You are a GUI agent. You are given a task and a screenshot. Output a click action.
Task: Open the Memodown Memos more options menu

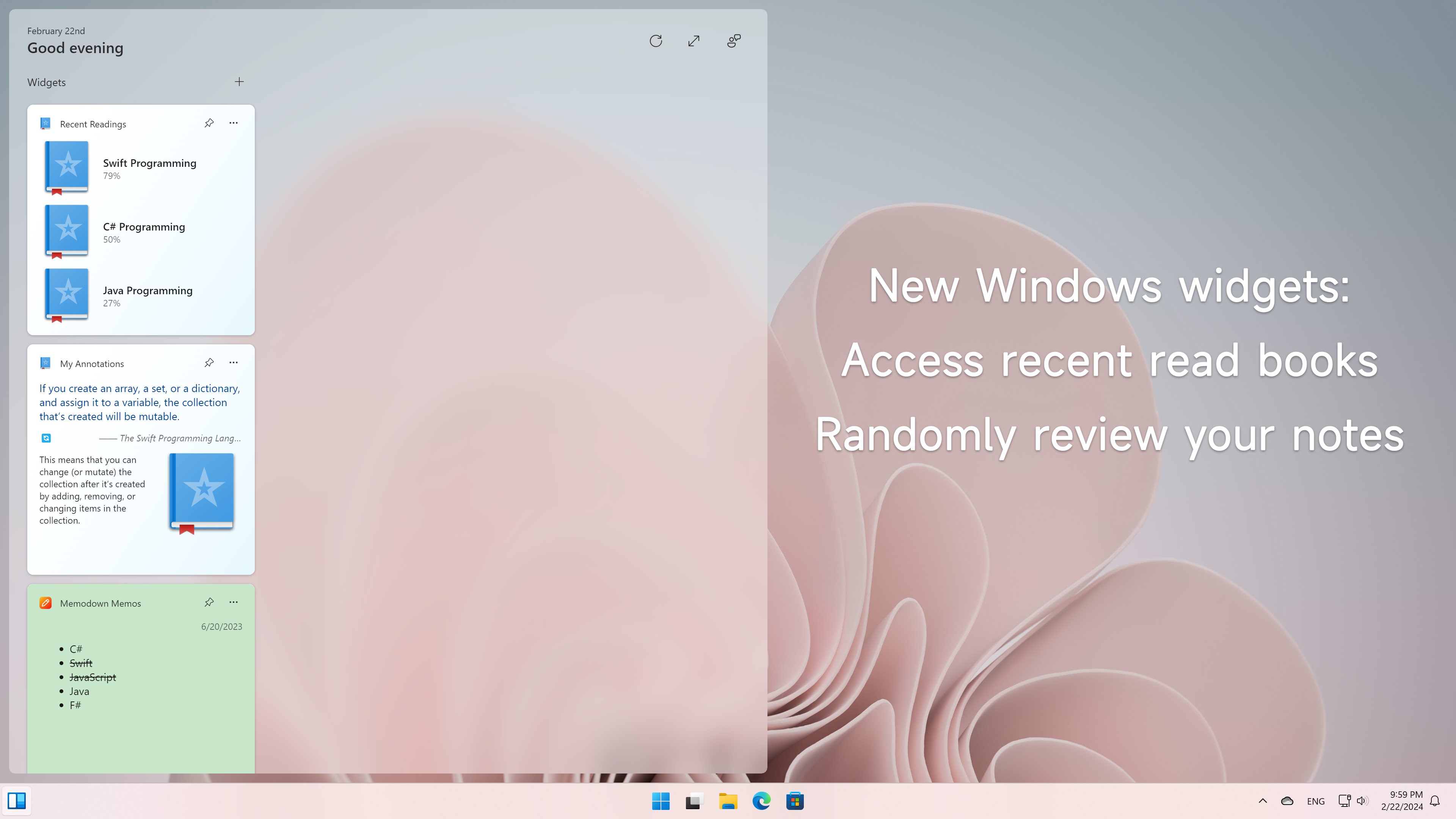tap(234, 602)
